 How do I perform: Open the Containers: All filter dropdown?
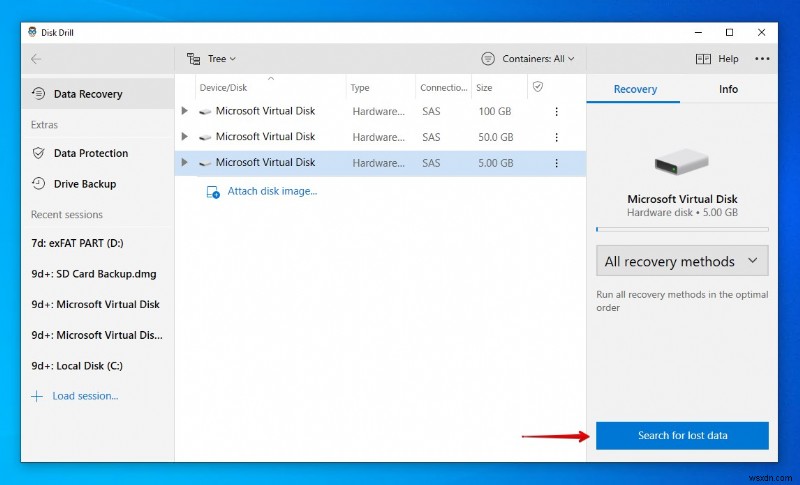click(x=528, y=59)
